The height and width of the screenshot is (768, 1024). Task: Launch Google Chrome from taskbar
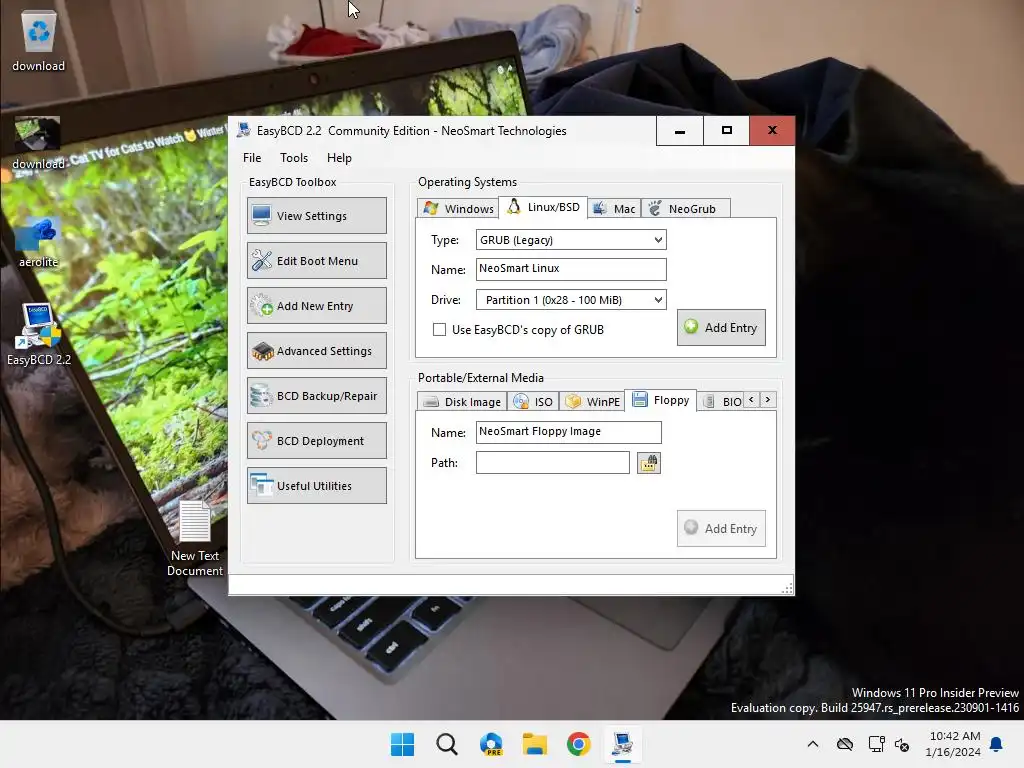579,744
